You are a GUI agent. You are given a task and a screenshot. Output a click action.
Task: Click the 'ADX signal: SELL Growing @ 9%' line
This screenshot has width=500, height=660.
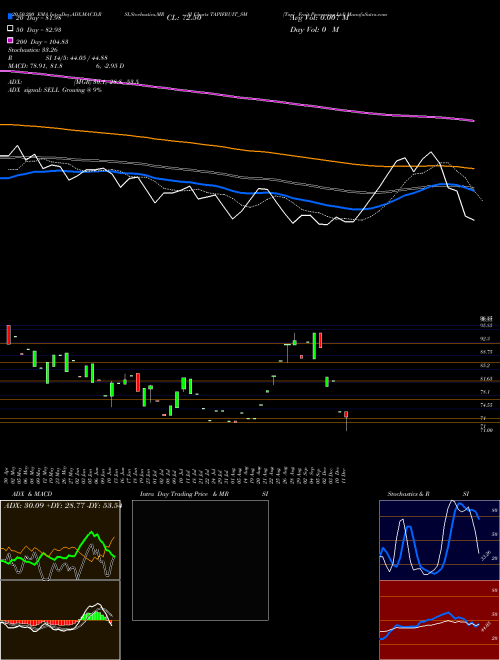coord(55,90)
